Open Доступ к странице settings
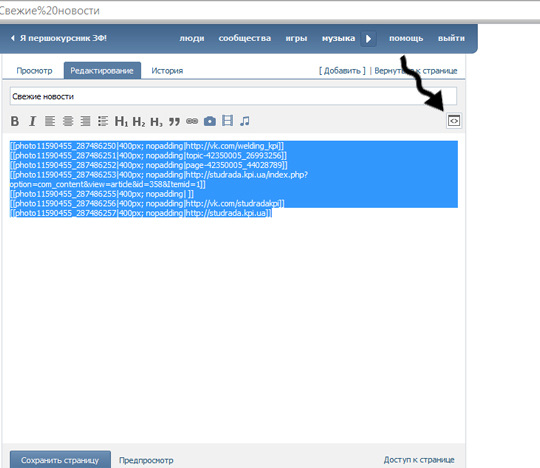The image size is (540, 468). [419, 460]
